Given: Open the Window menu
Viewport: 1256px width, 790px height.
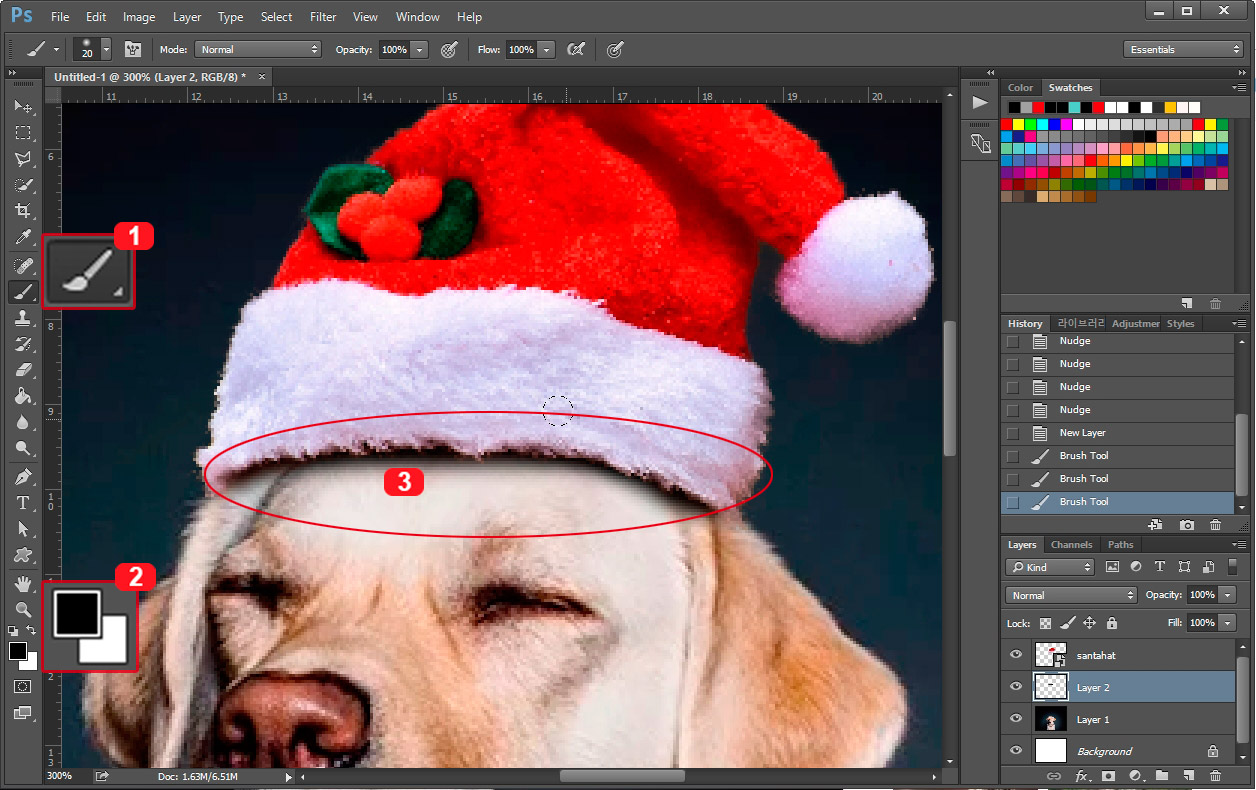Looking at the screenshot, I should click(417, 17).
